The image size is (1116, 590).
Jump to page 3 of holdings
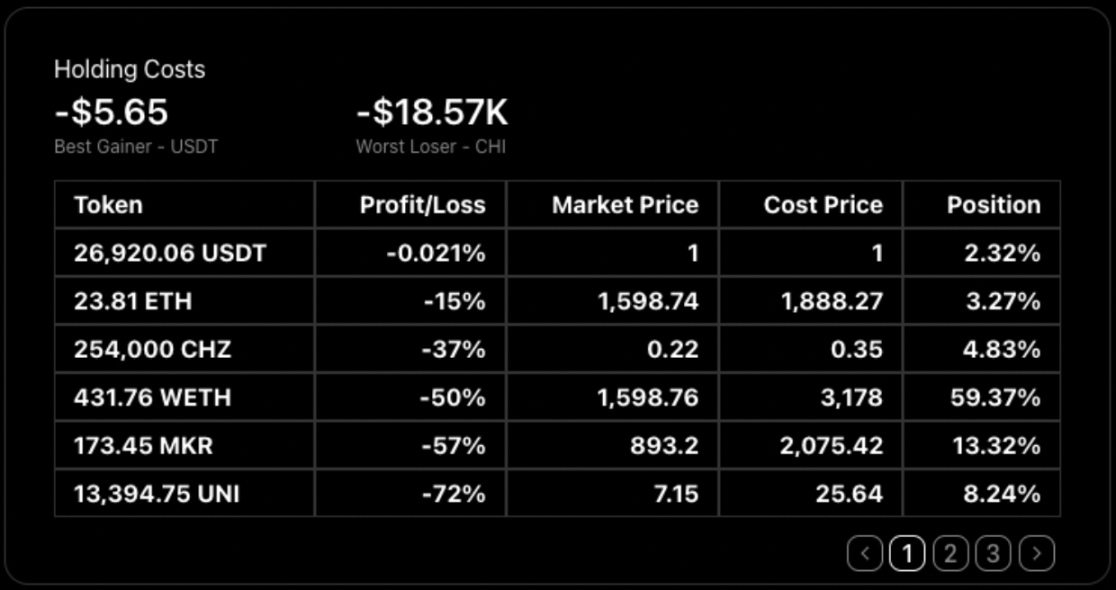pos(993,552)
